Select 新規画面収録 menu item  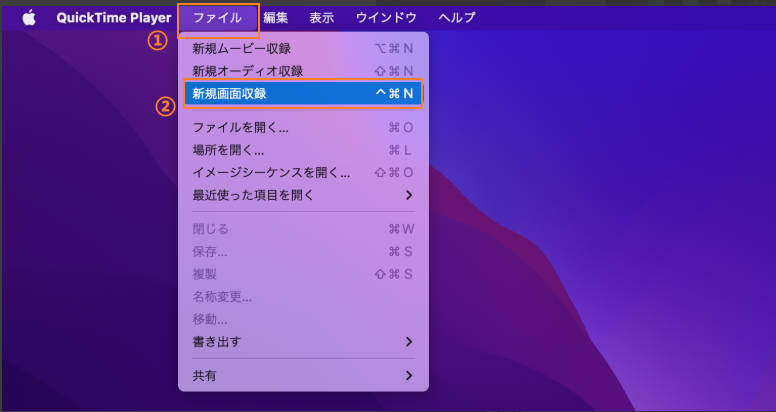point(303,93)
